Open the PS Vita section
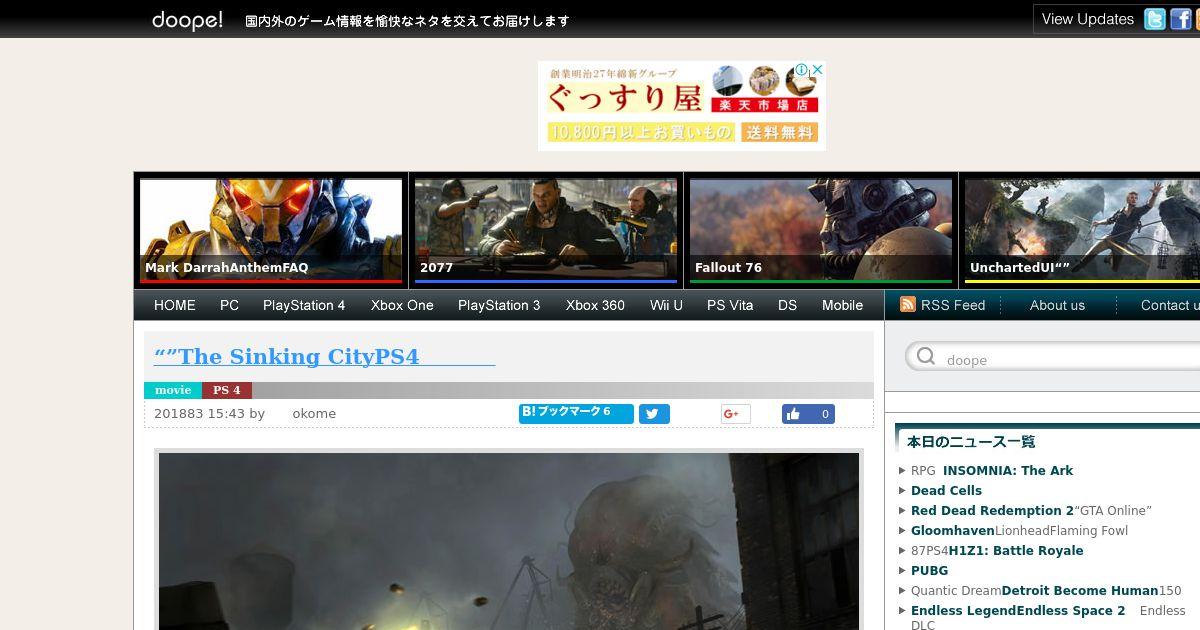Screen dimensions: 1200x630 [730, 305]
